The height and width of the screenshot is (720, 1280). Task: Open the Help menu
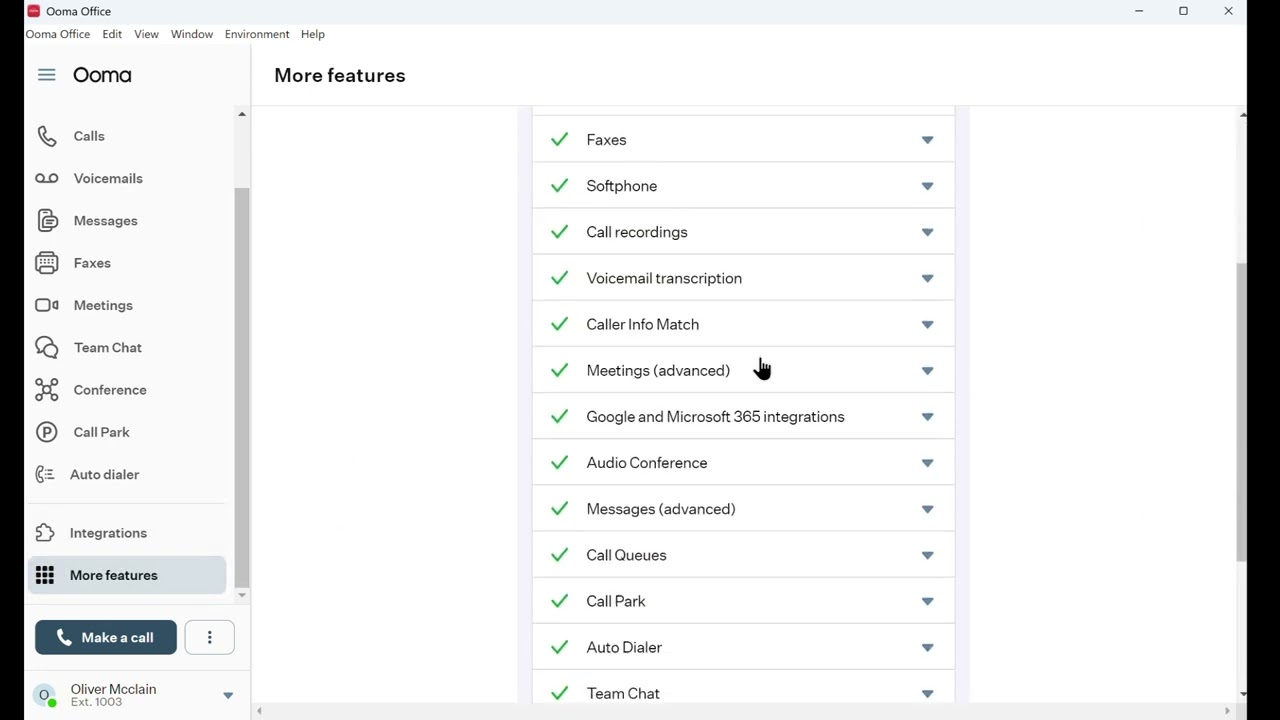(x=313, y=34)
